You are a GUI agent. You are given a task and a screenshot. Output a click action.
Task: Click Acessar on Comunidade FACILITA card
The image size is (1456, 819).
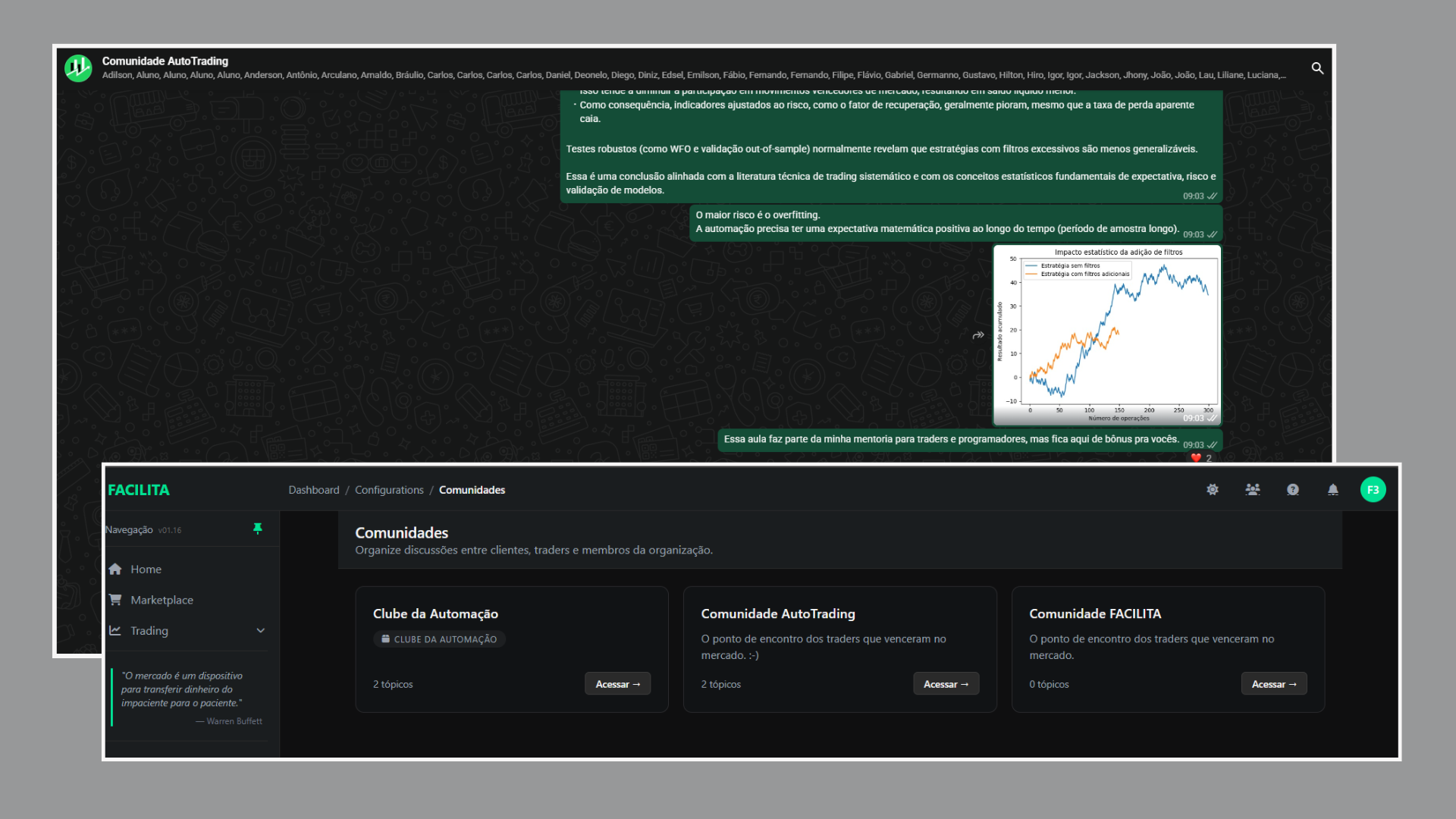[x=1273, y=684]
